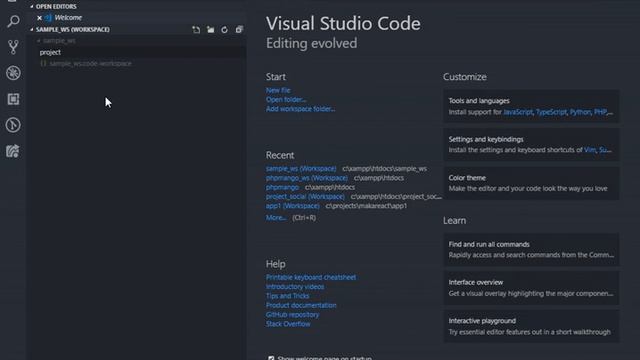The height and width of the screenshot is (360, 640).
Task: Open the Source Control view
Action: click(13, 47)
